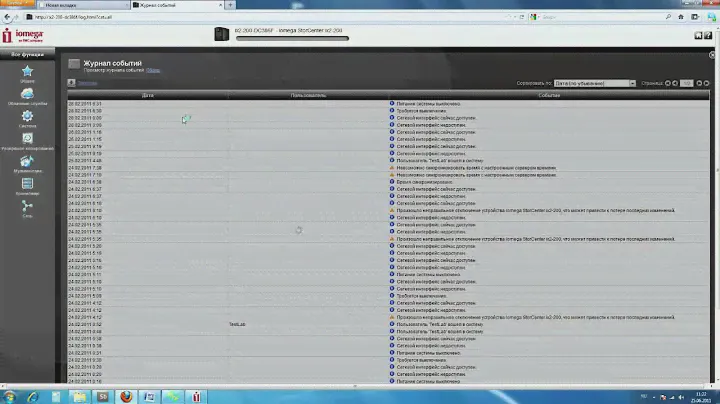
Task: Open Резервное копирование sidebar icon
Action: (27, 140)
